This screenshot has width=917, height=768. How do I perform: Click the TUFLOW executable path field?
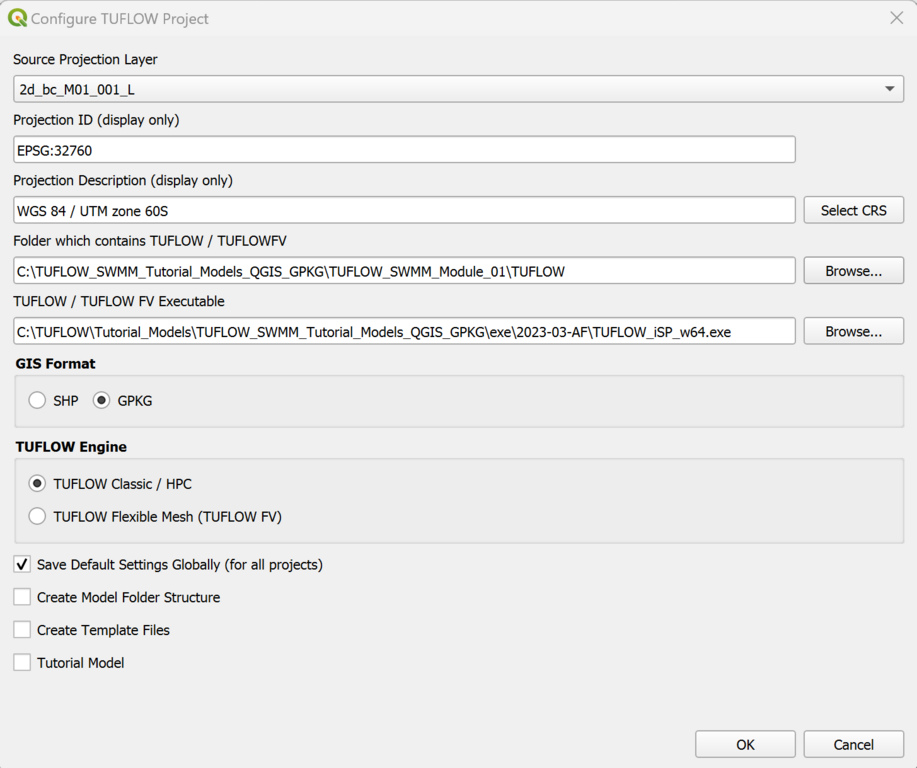(x=404, y=331)
